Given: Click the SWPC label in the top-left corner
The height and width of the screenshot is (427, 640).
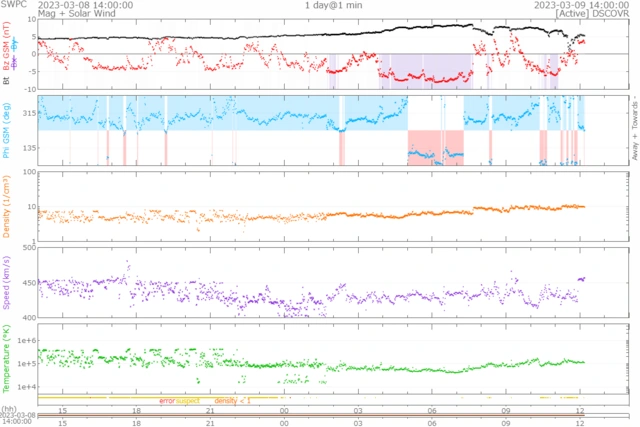Looking at the screenshot, I should tap(14, 5).
